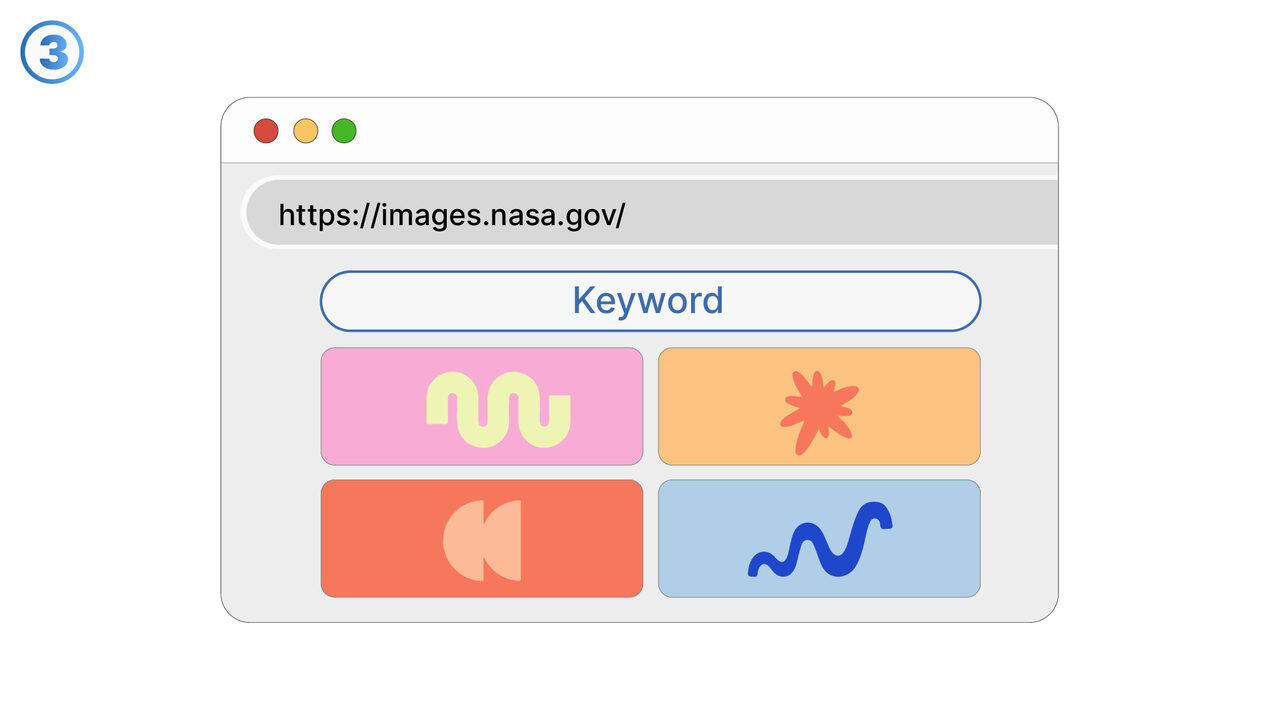Image resolution: width=1279 pixels, height=720 pixels.
Task: Click the blue number 3 step badge
Action: [x=52, y=52]
